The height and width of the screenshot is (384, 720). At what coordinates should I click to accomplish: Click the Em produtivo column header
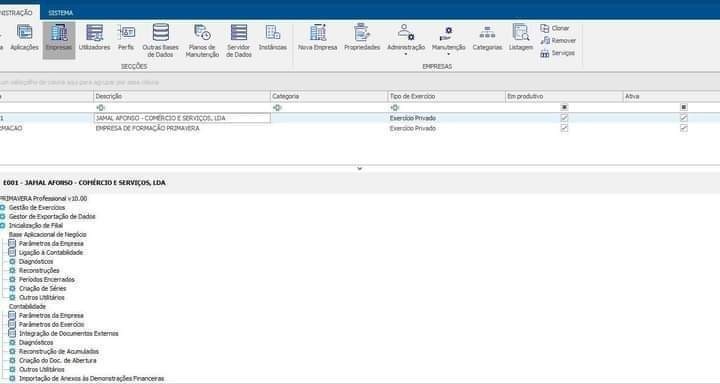tap(564, 96)
